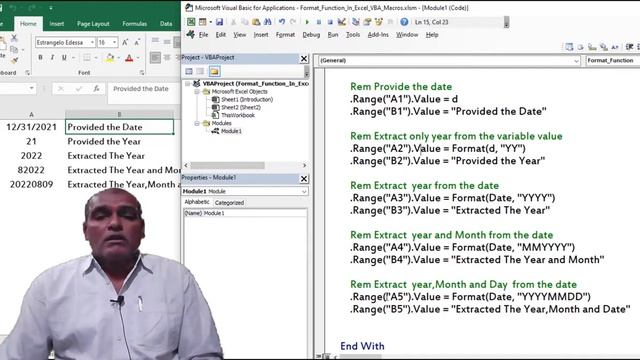Click Decrease Font Size icon in Excel

[x=137, y=42]
